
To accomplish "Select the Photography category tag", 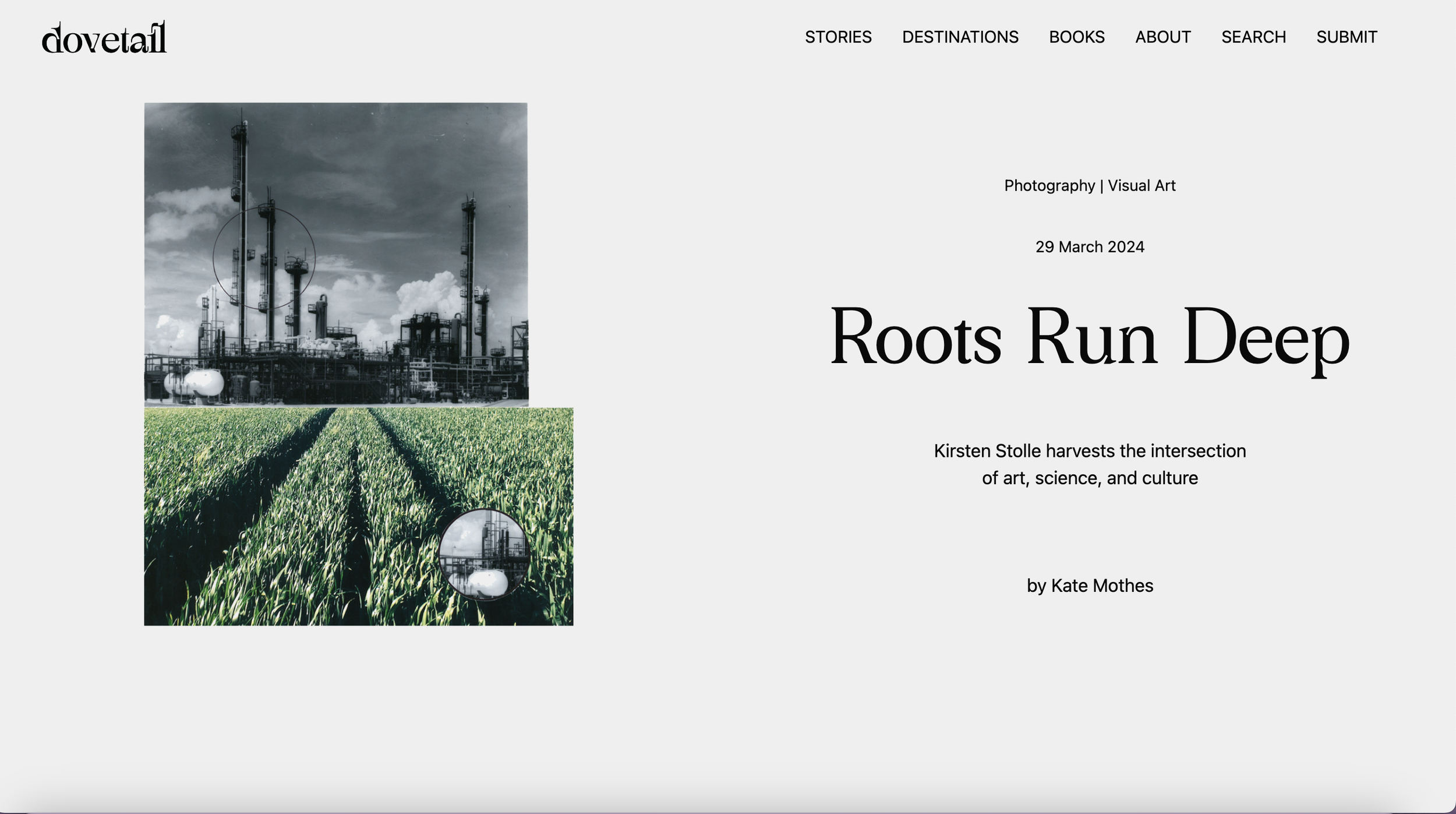I will 1049,185.
